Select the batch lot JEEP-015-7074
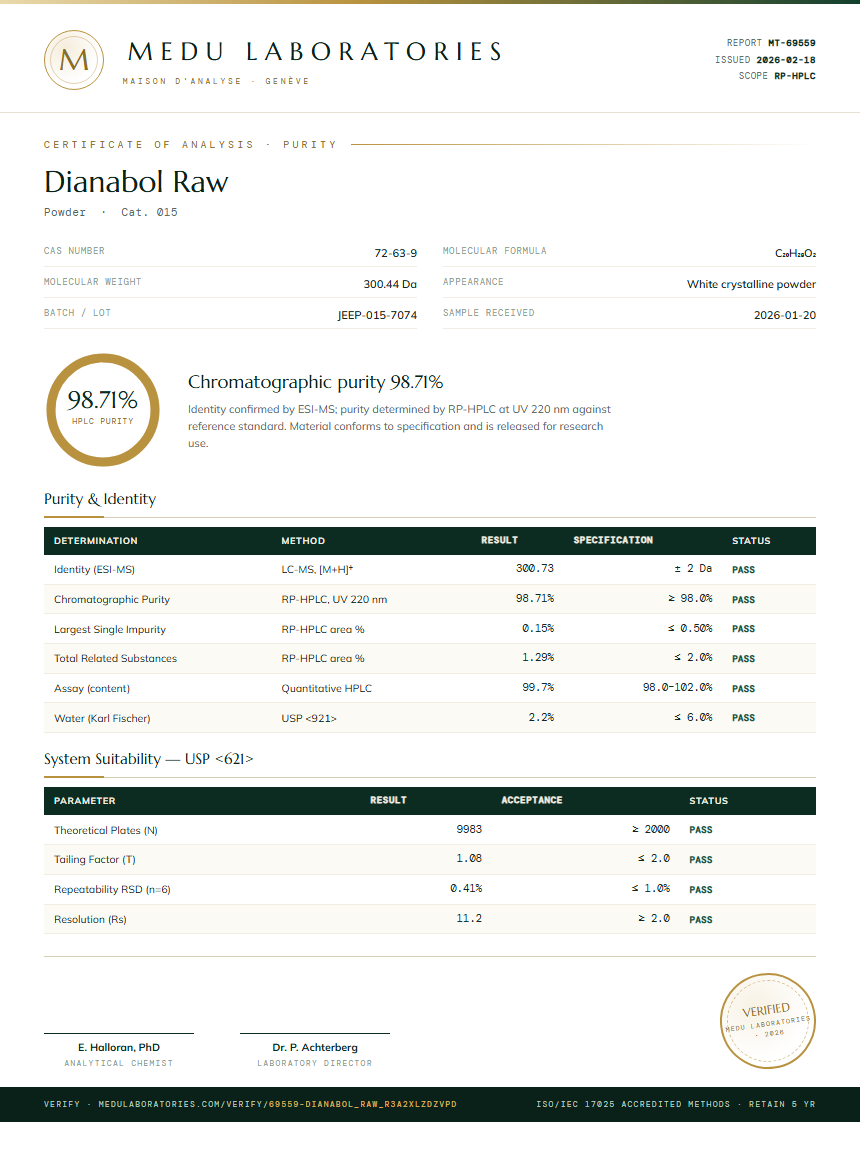Screen dimensions: 860x1152 (377, 314)
